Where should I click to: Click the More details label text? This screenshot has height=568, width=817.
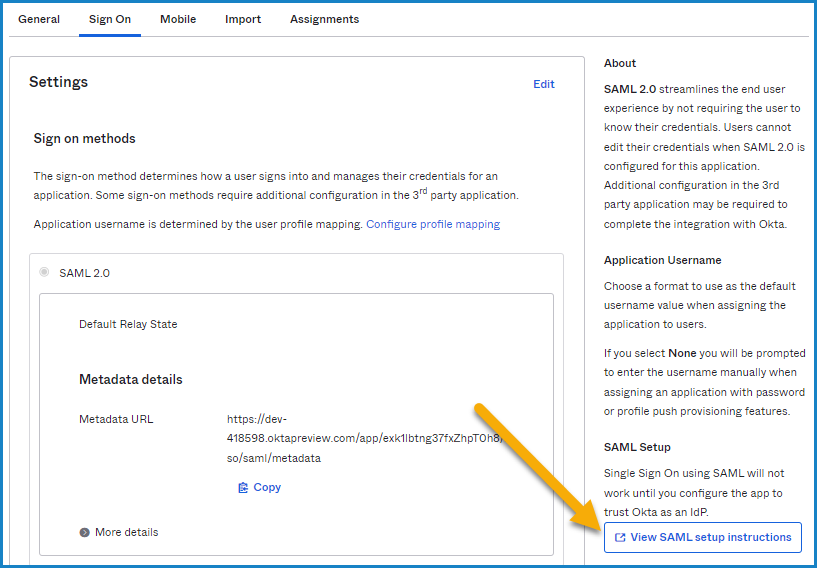tap(127, 532)
